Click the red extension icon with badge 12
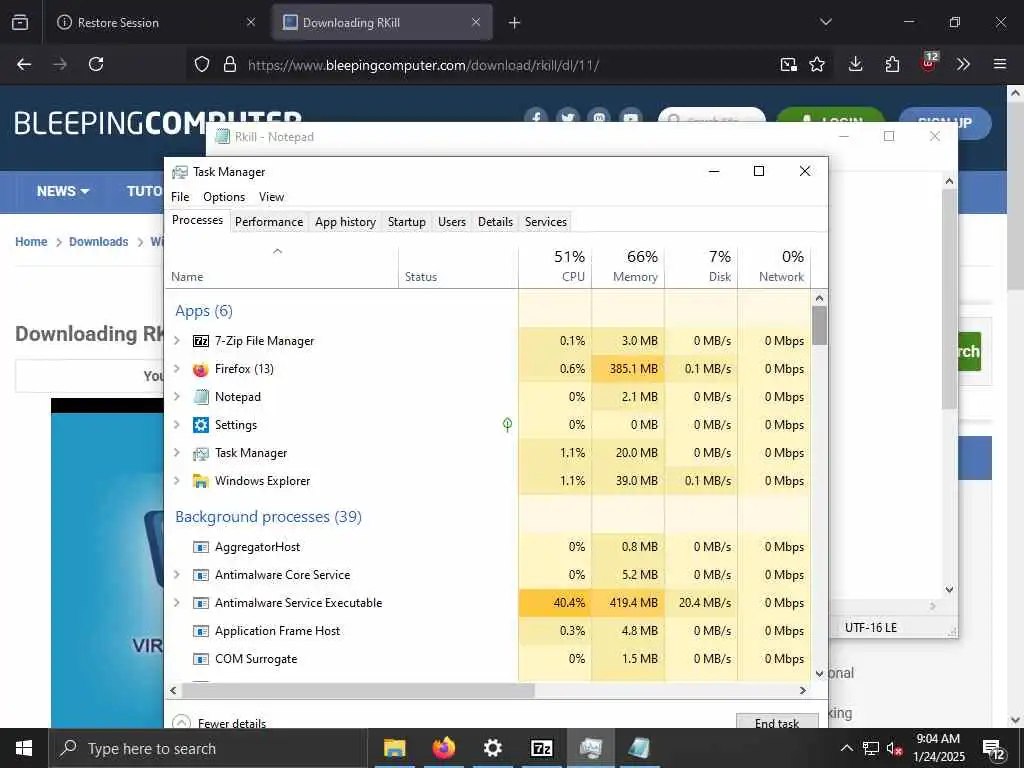 click(x=929, y=63)
